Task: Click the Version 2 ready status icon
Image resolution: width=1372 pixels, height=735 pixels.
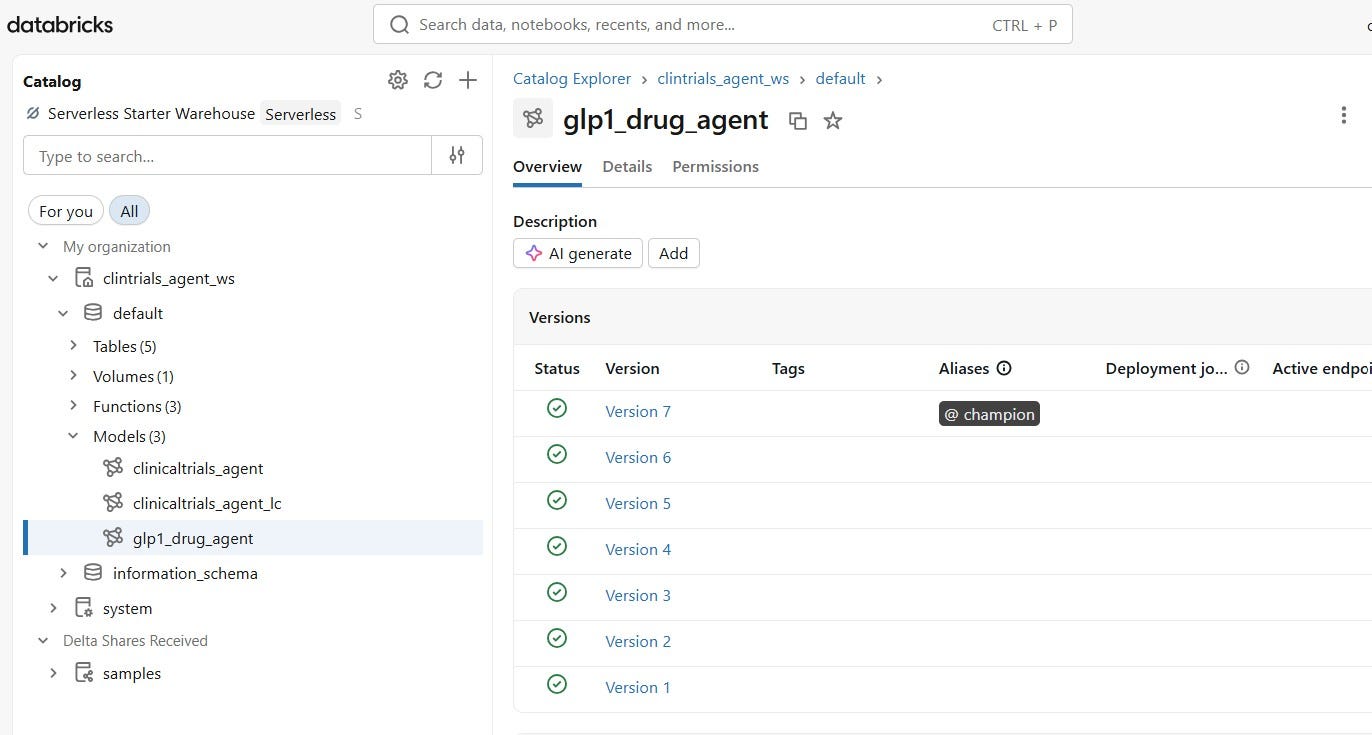Action: coord(557,638)
